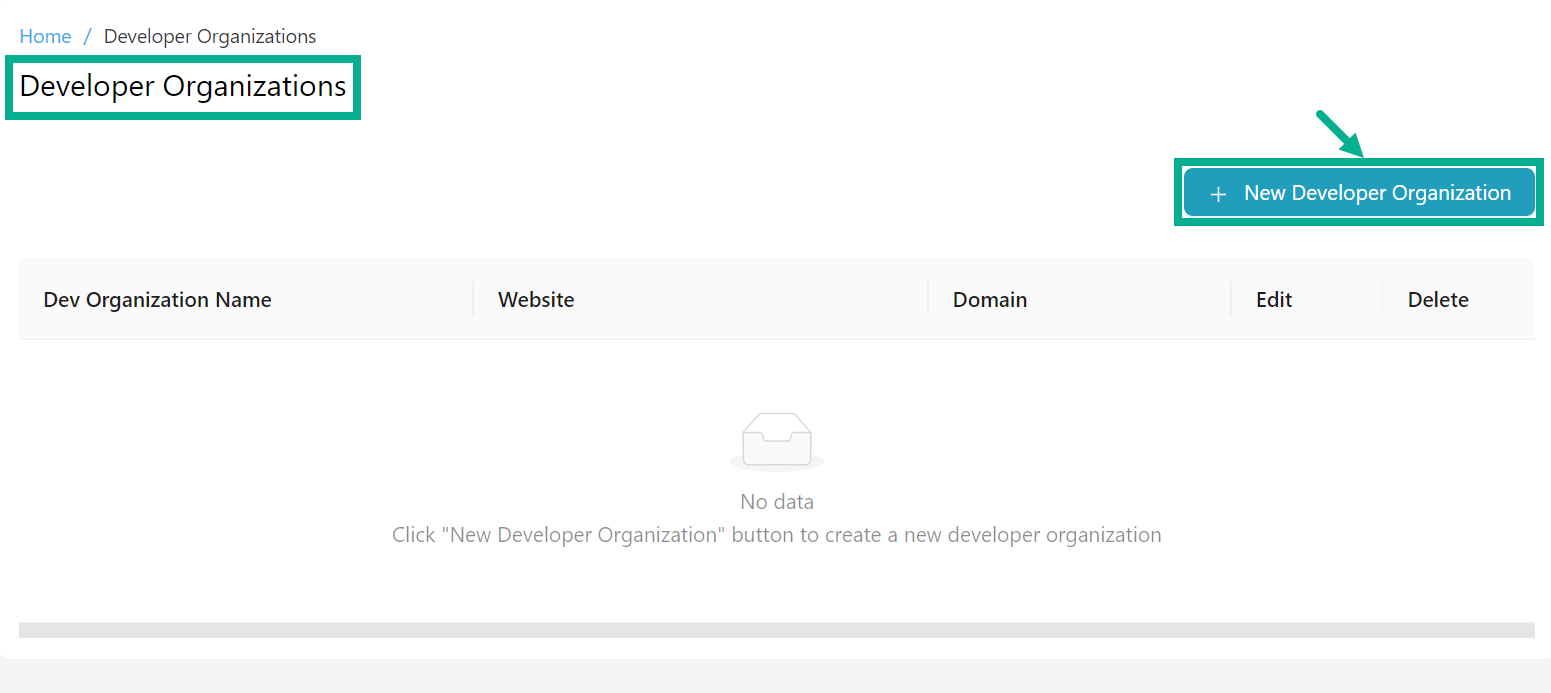Click the Delete column header
Viewport: 1551px width, 693px height.
point(1438,300)
